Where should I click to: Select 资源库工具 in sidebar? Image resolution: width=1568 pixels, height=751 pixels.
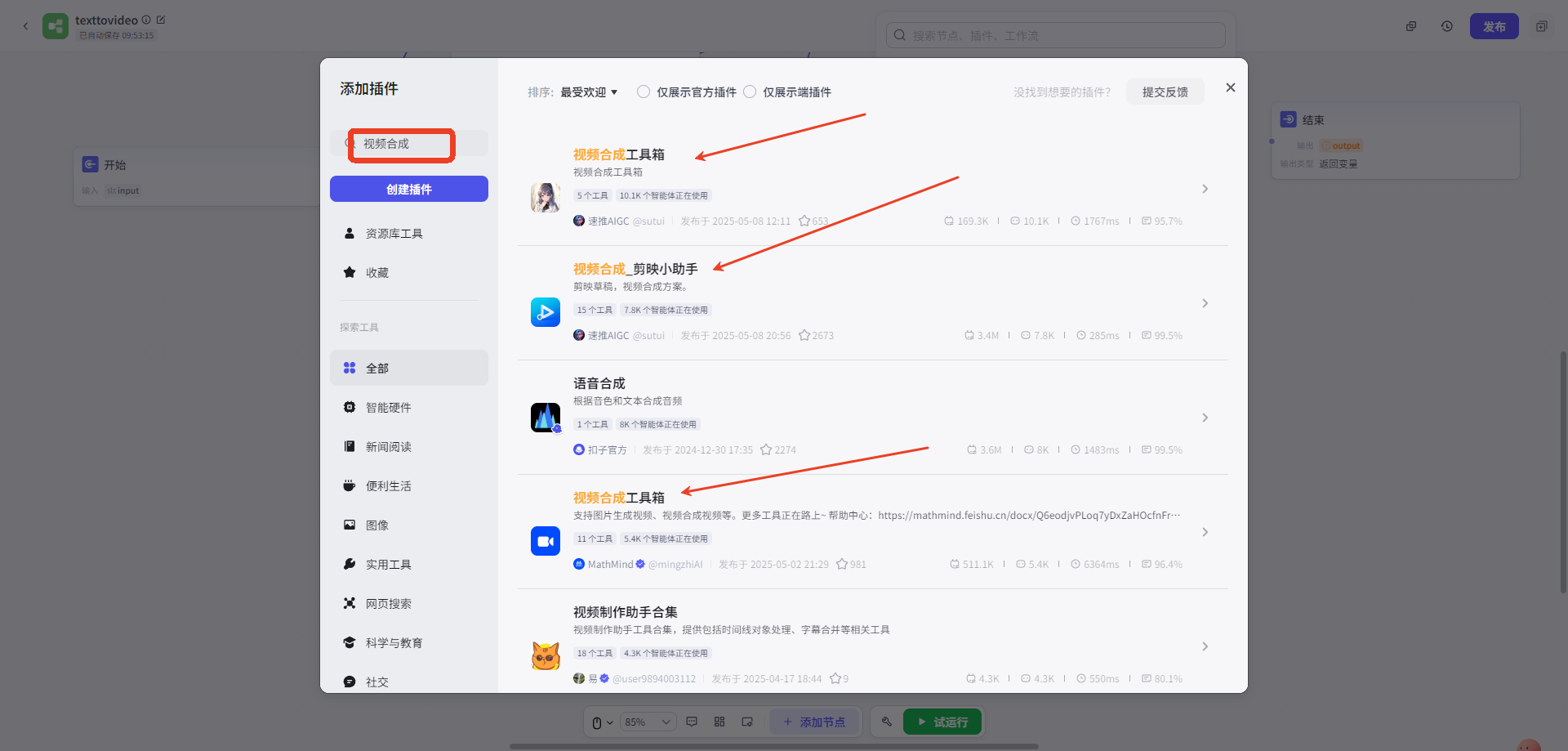click(x=394, y=234)
